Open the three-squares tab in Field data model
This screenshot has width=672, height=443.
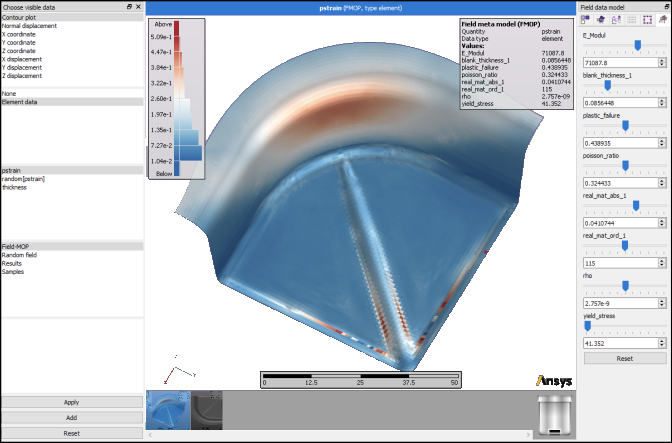point(585,20)
